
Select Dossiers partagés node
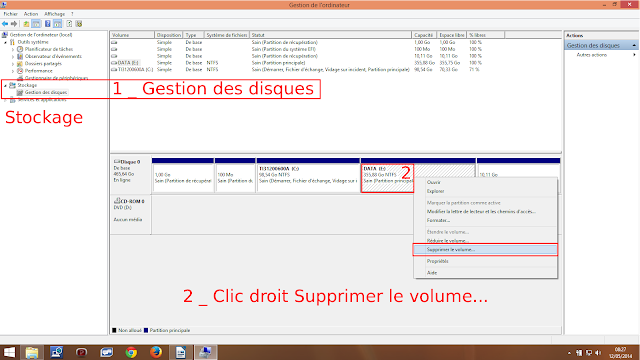point(43,64)
